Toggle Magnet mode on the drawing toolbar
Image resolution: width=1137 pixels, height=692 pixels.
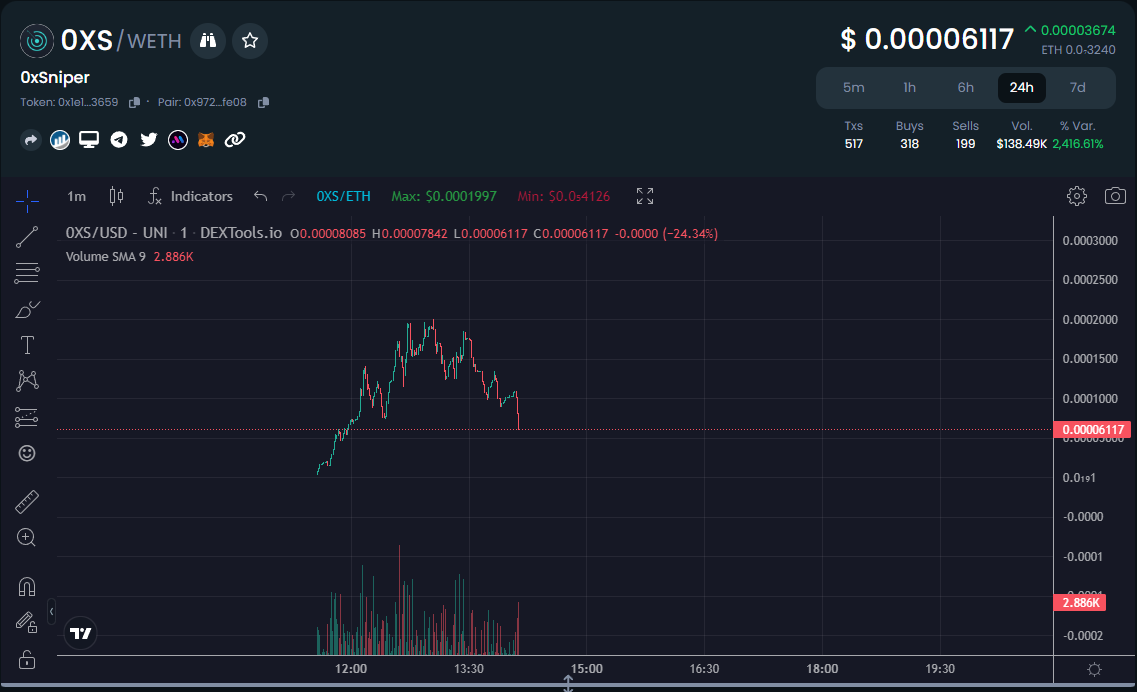[x=27, y=586]
